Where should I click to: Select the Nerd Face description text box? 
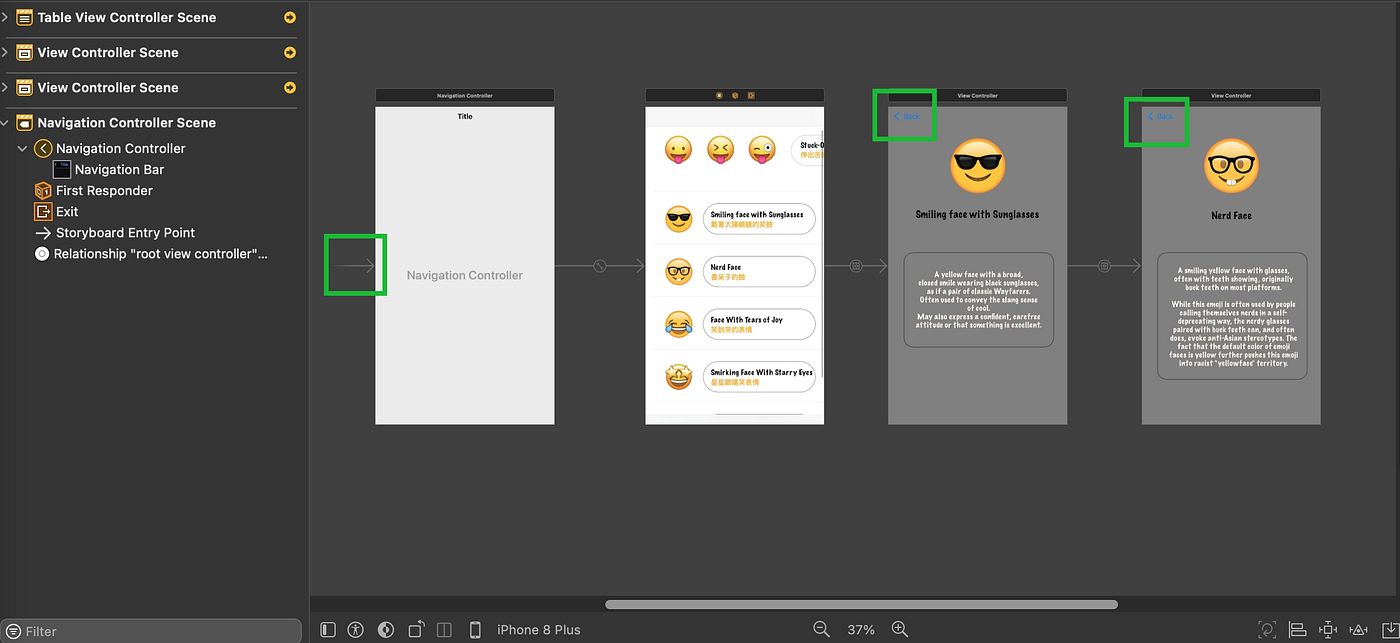1231,316
